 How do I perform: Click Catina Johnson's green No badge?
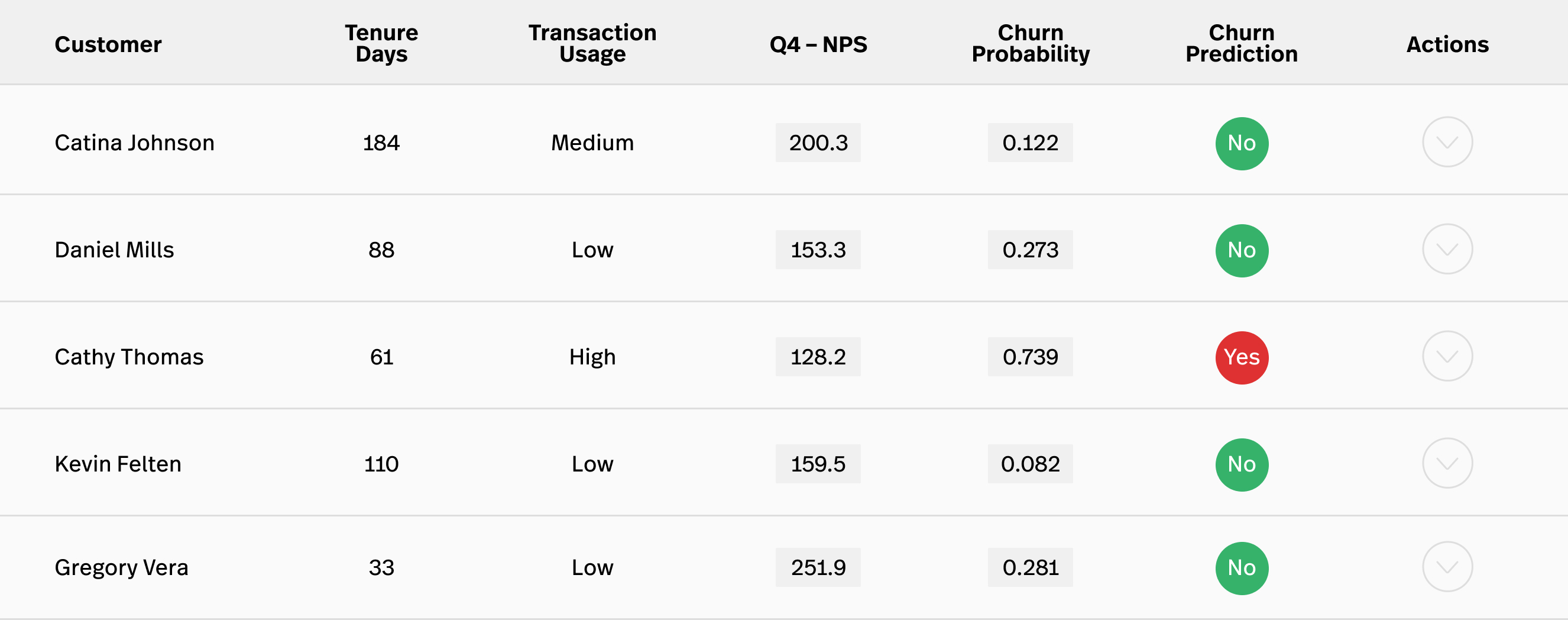pos(1242,144)
